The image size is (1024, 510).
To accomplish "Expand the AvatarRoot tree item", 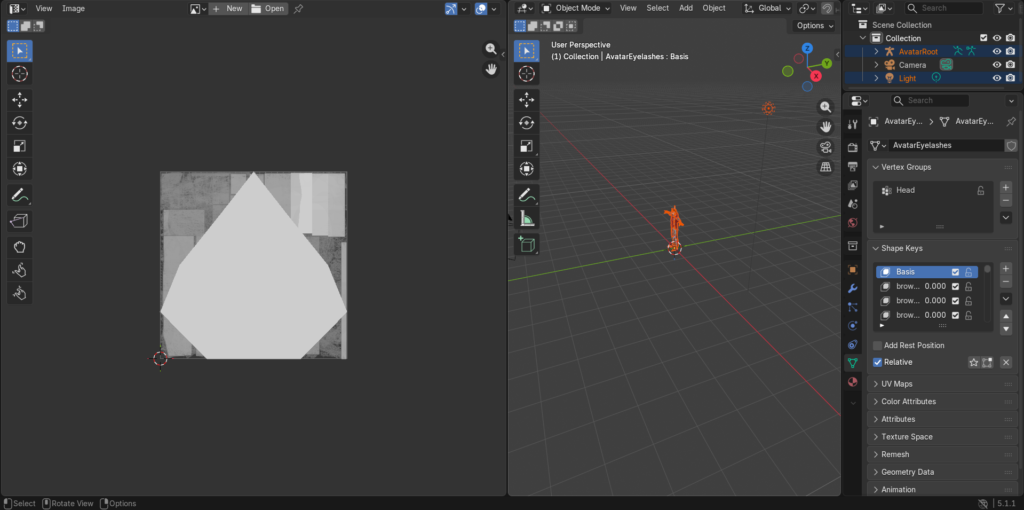I will pos(876,52).
